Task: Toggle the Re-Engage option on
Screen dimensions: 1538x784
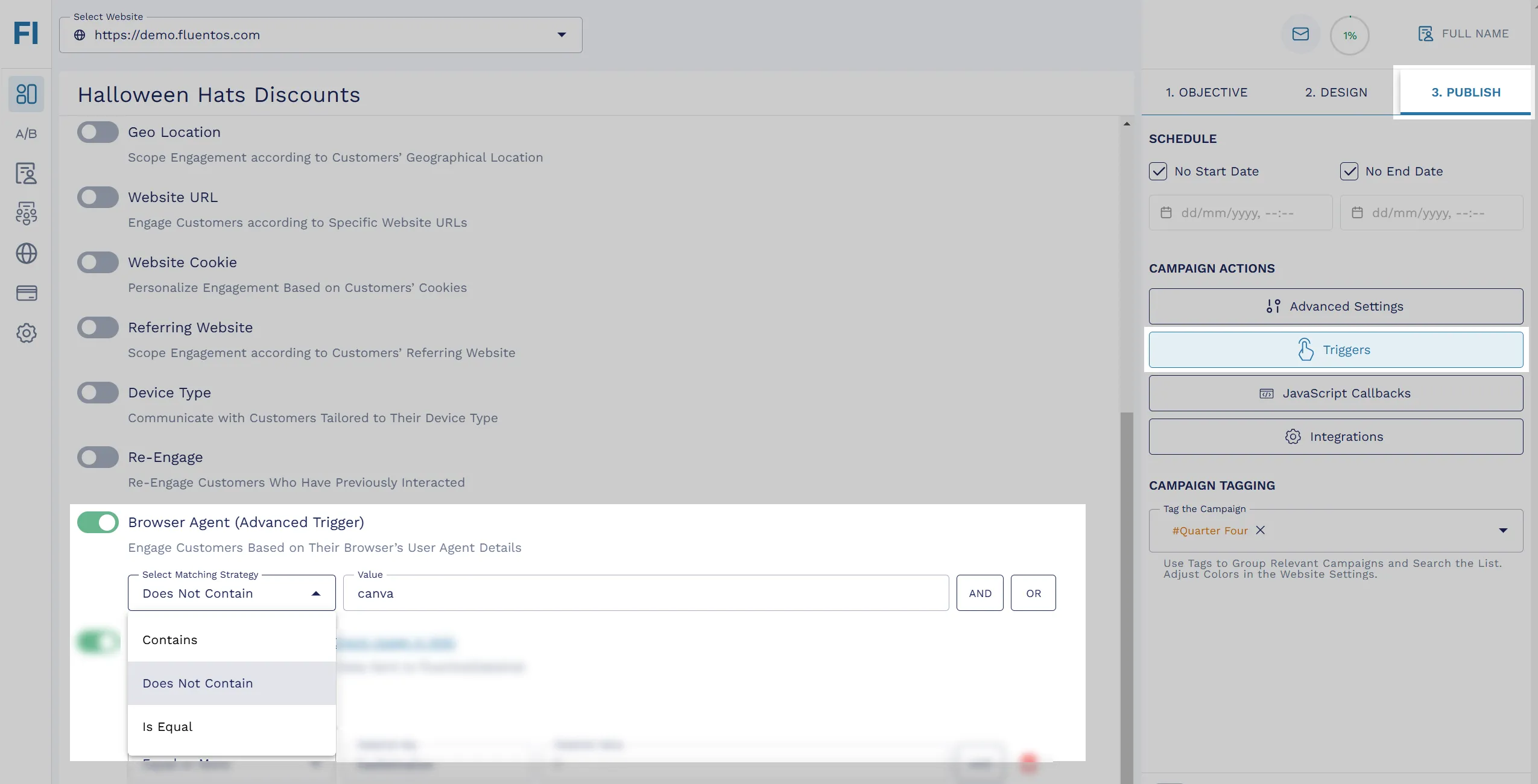Action: click(x=97, y=456)
